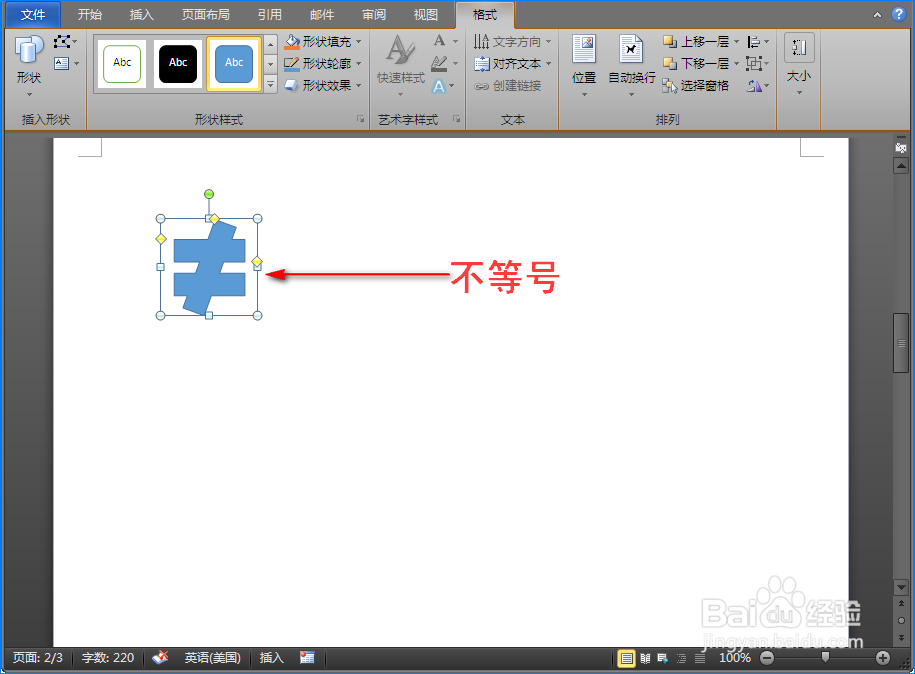The image size is (915, 674).
Task: Open the 文件 (File) menu
Action: [x=32, y=14]
